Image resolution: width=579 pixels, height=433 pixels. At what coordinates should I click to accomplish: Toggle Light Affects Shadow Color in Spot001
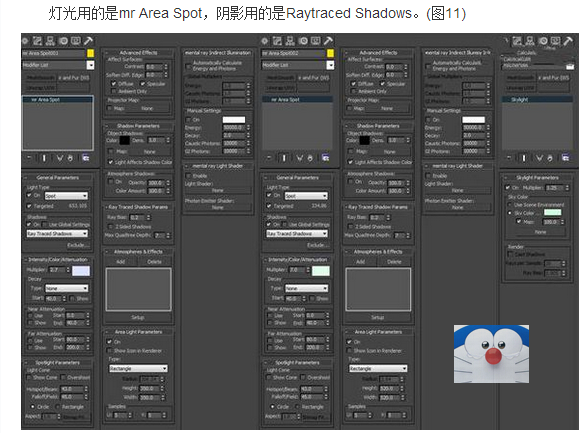click(x=110, y=162)
